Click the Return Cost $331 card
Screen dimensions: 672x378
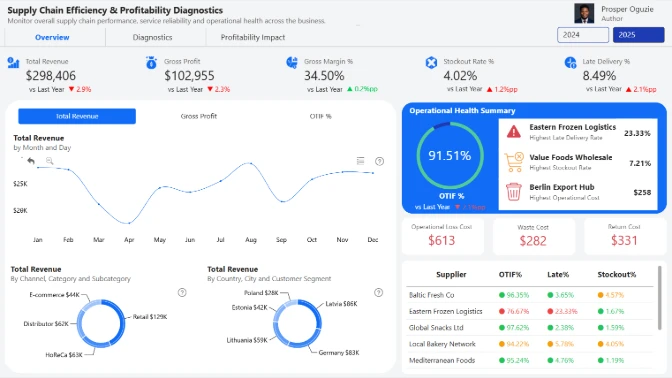(x=624, y=236)
